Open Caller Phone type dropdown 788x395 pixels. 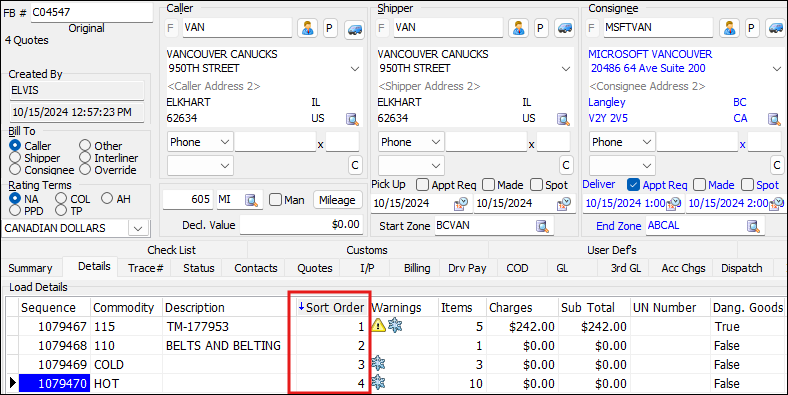pyautogui.click(x=200, y=142)
